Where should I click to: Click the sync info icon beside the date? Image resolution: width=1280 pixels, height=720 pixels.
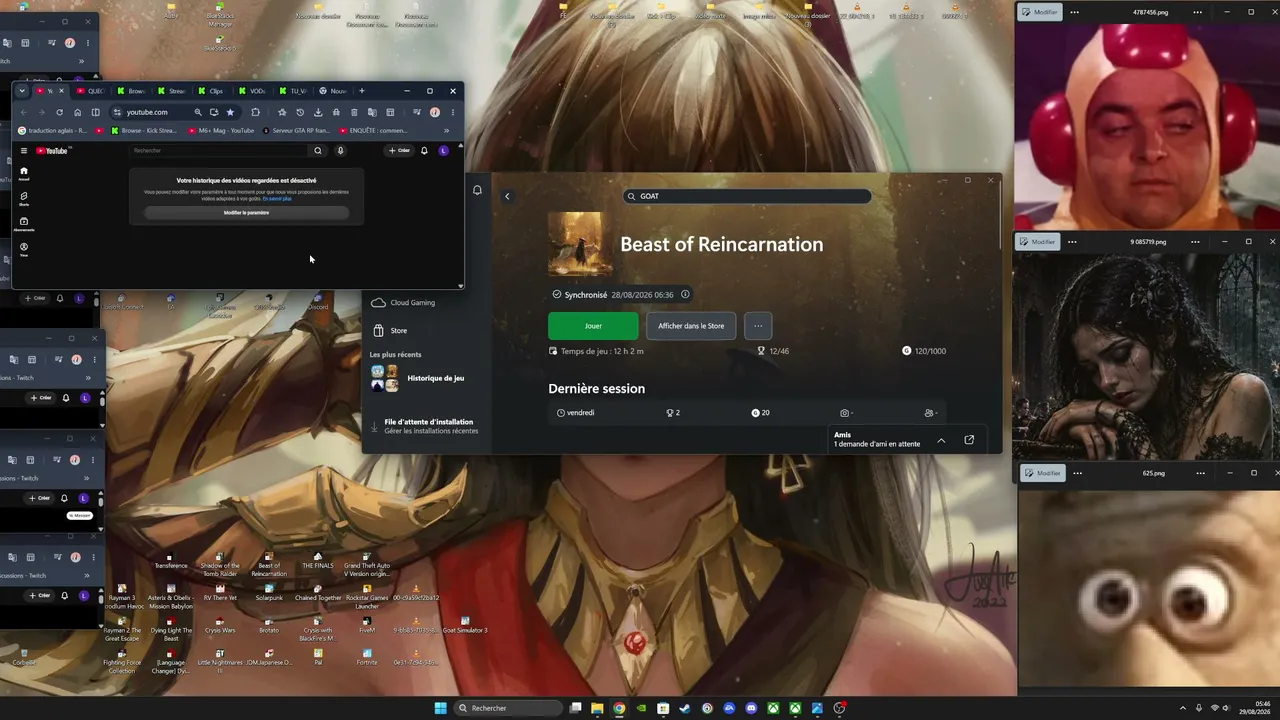click(685, 295)
